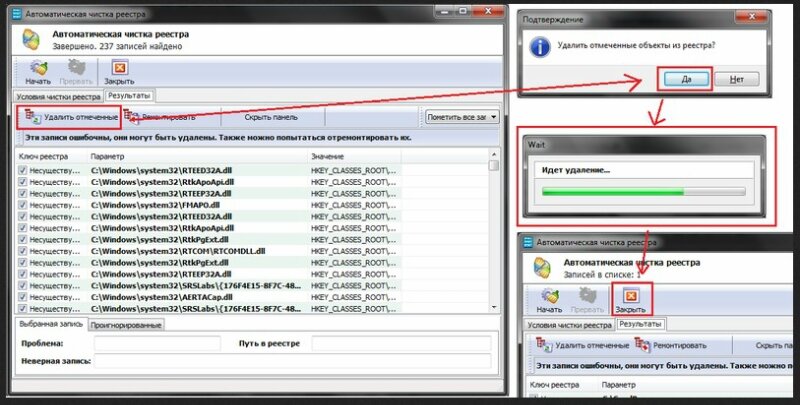Sort by Ключ реестра column in 237 записей window
Image resolution: width=800 pixels, height=405 pixels.
pos(51,156)
